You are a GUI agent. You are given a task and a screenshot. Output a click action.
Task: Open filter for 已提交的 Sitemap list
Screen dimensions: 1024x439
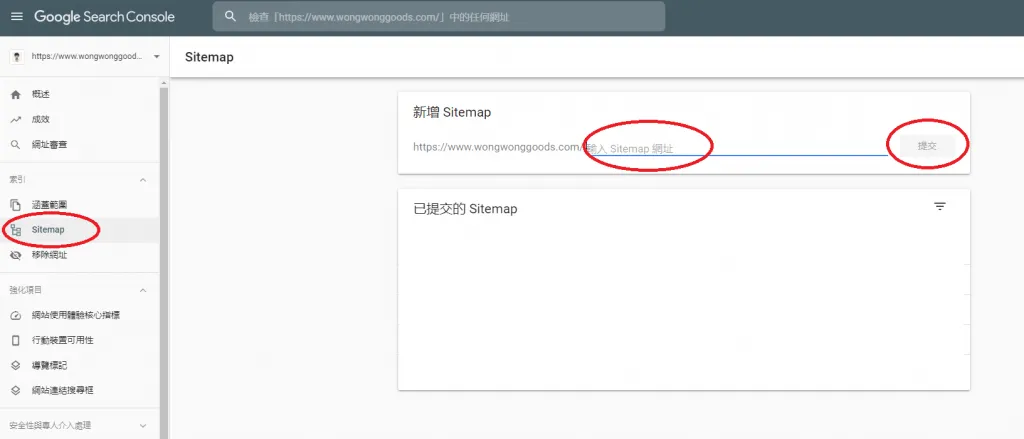[939, 206]
